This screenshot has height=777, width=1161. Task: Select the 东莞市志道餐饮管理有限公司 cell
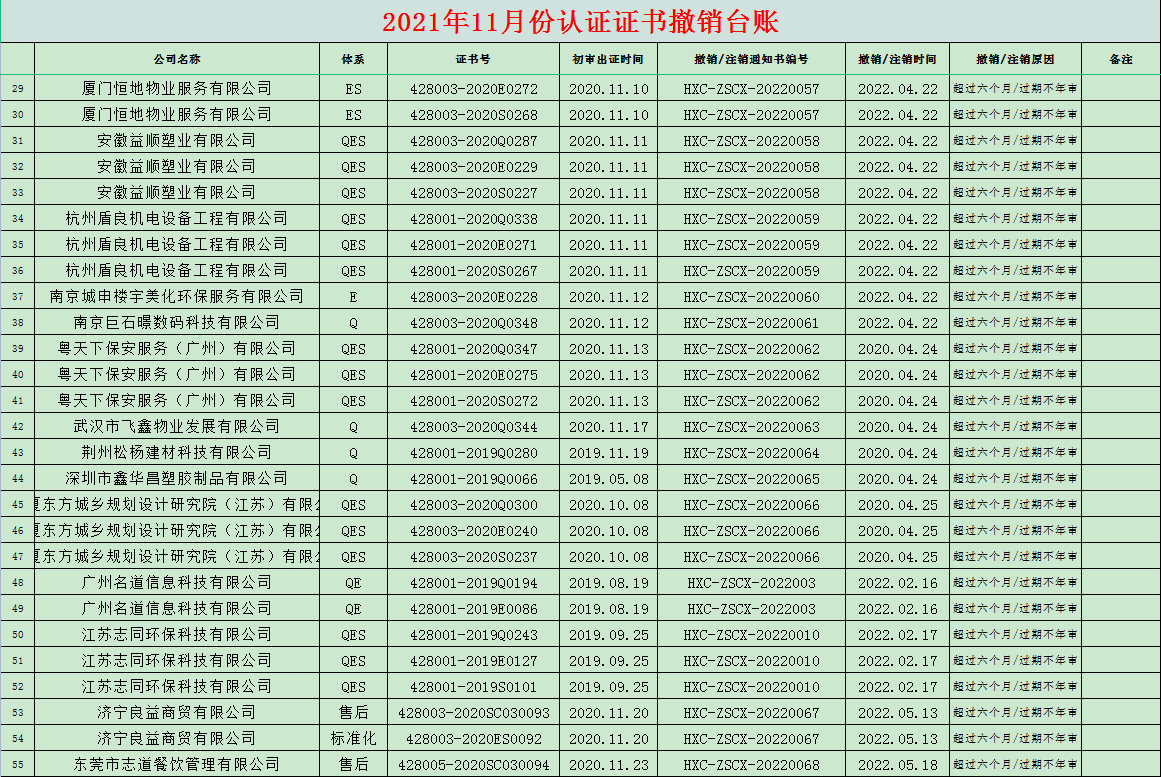pos(177,765)
